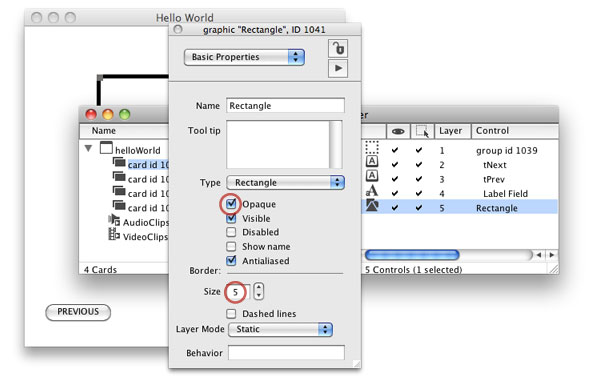
Task: Click the Control column header
Action: click(x=515, y=131)
